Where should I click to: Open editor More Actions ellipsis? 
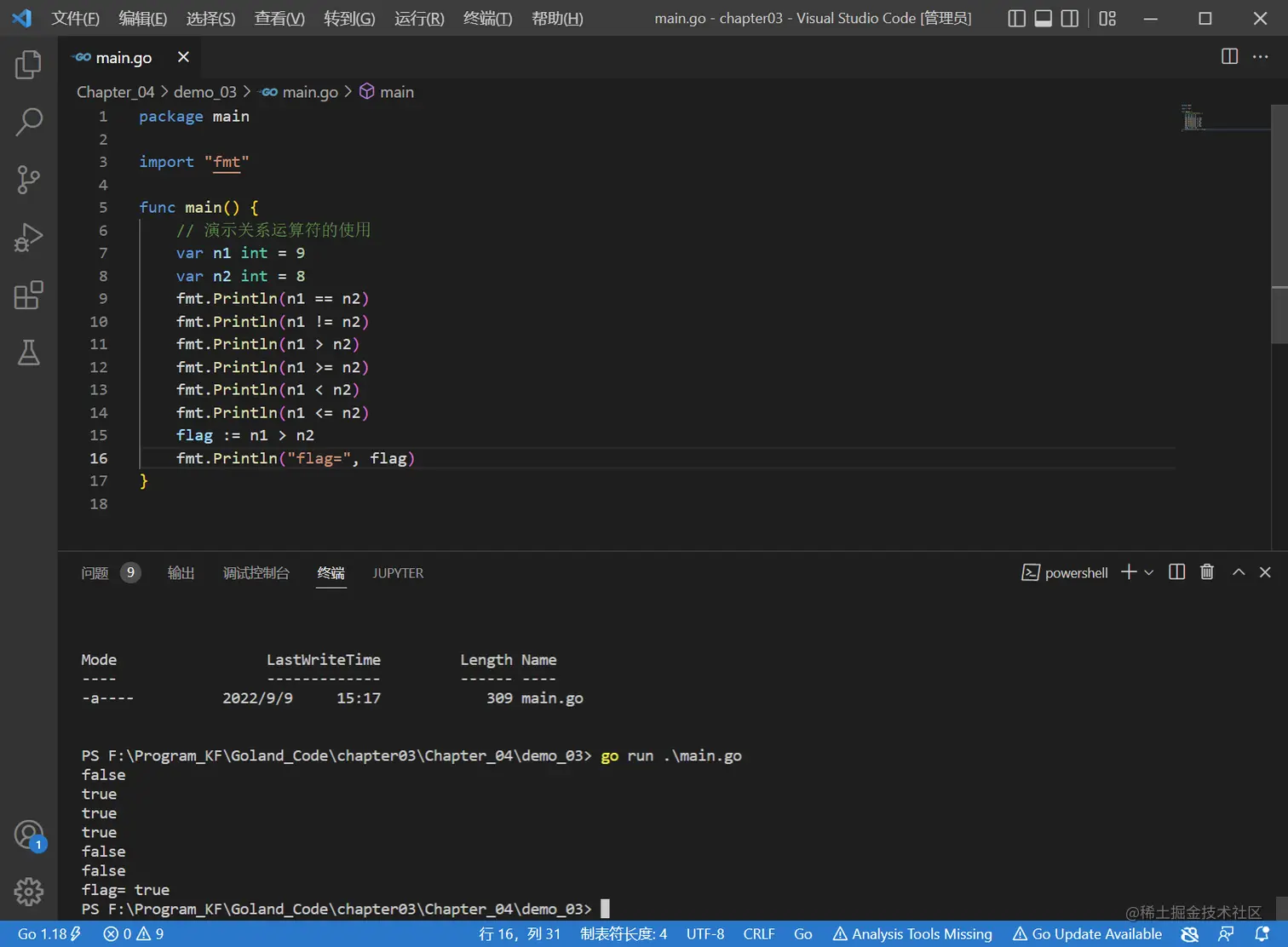coord(1261,56)
